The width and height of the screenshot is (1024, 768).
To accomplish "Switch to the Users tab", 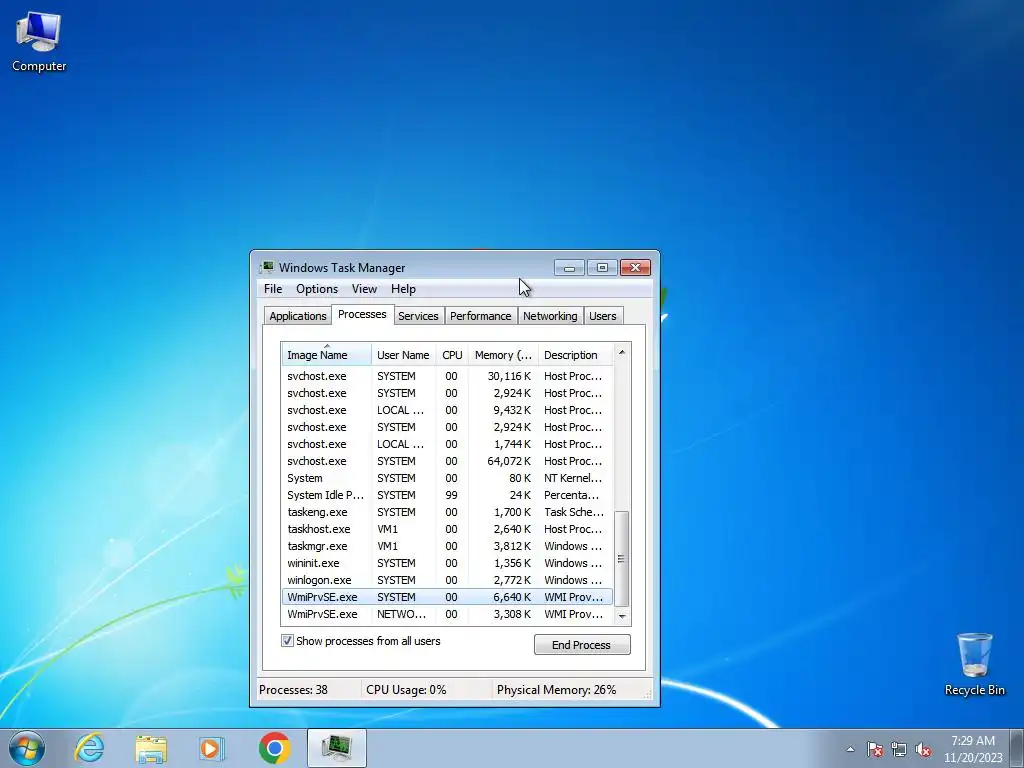I will [602, 316].
